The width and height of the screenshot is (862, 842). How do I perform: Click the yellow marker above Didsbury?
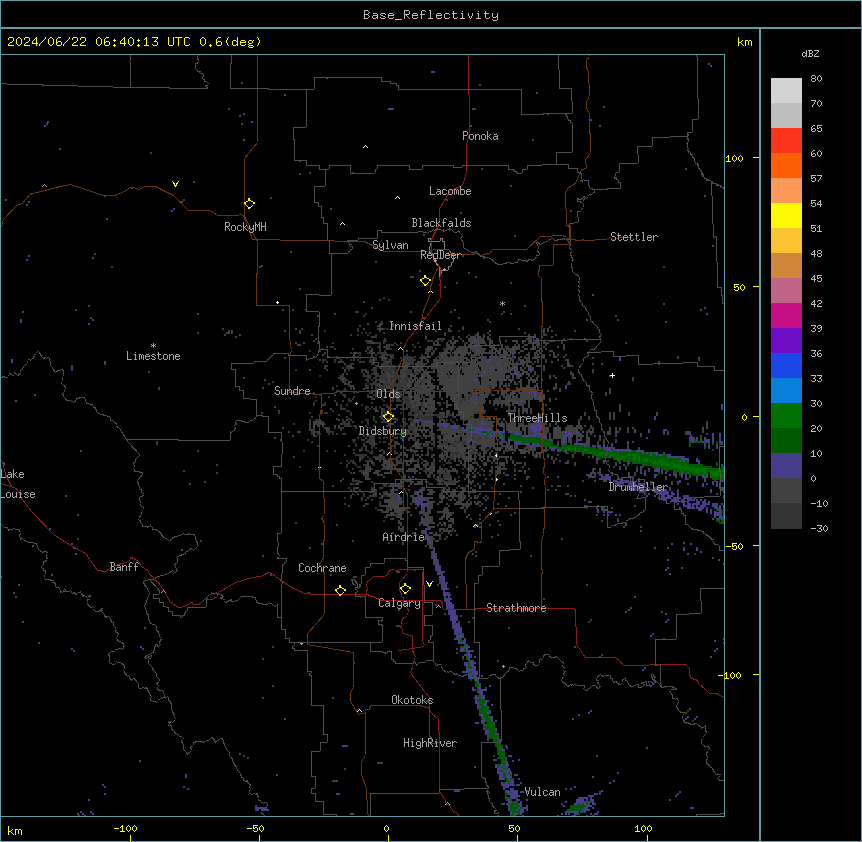388,416
